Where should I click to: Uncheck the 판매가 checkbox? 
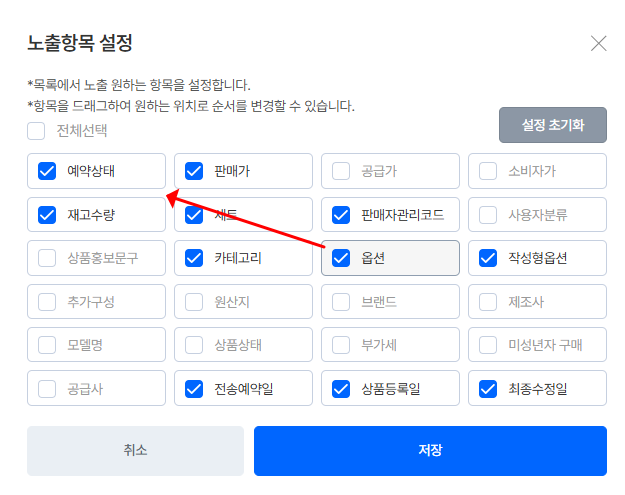[x=194, y=171]
